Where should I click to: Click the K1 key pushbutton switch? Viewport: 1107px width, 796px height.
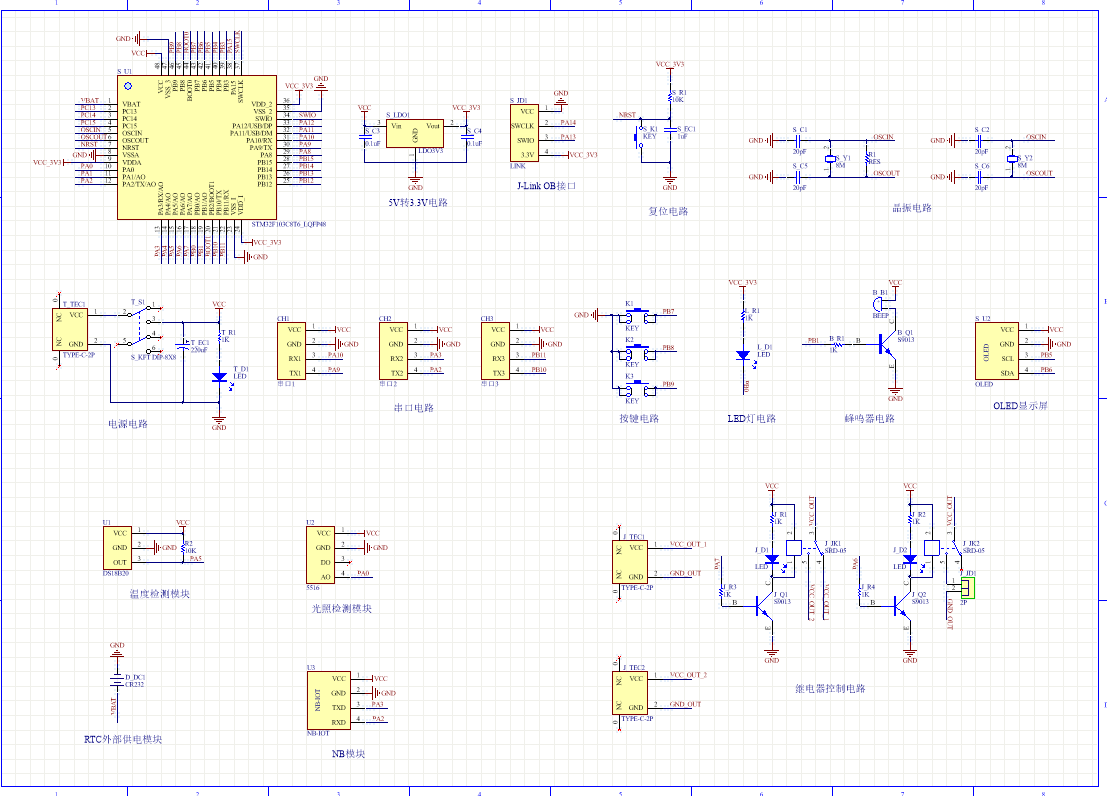634,314
